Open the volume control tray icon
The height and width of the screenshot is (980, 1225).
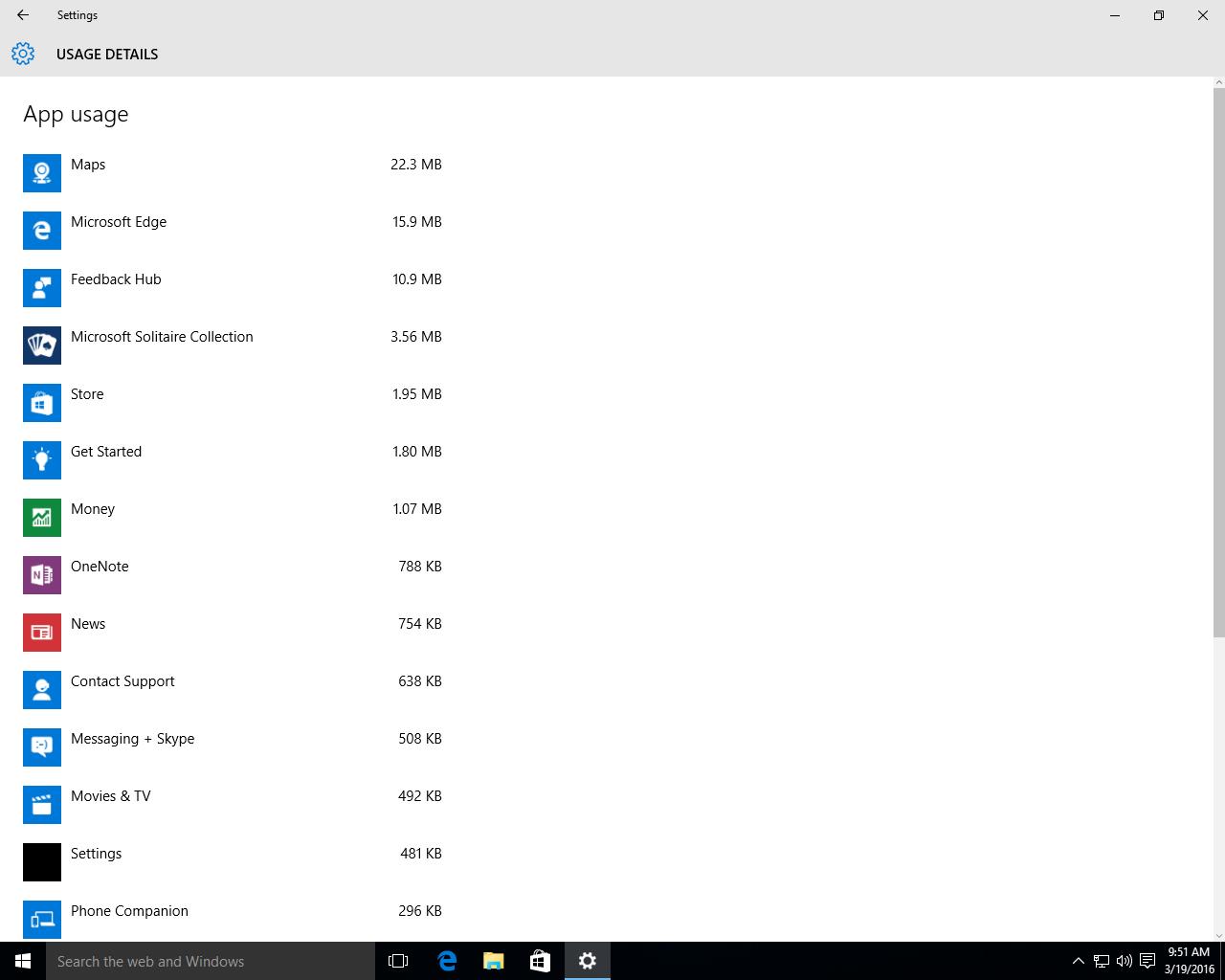[1125, 961]
